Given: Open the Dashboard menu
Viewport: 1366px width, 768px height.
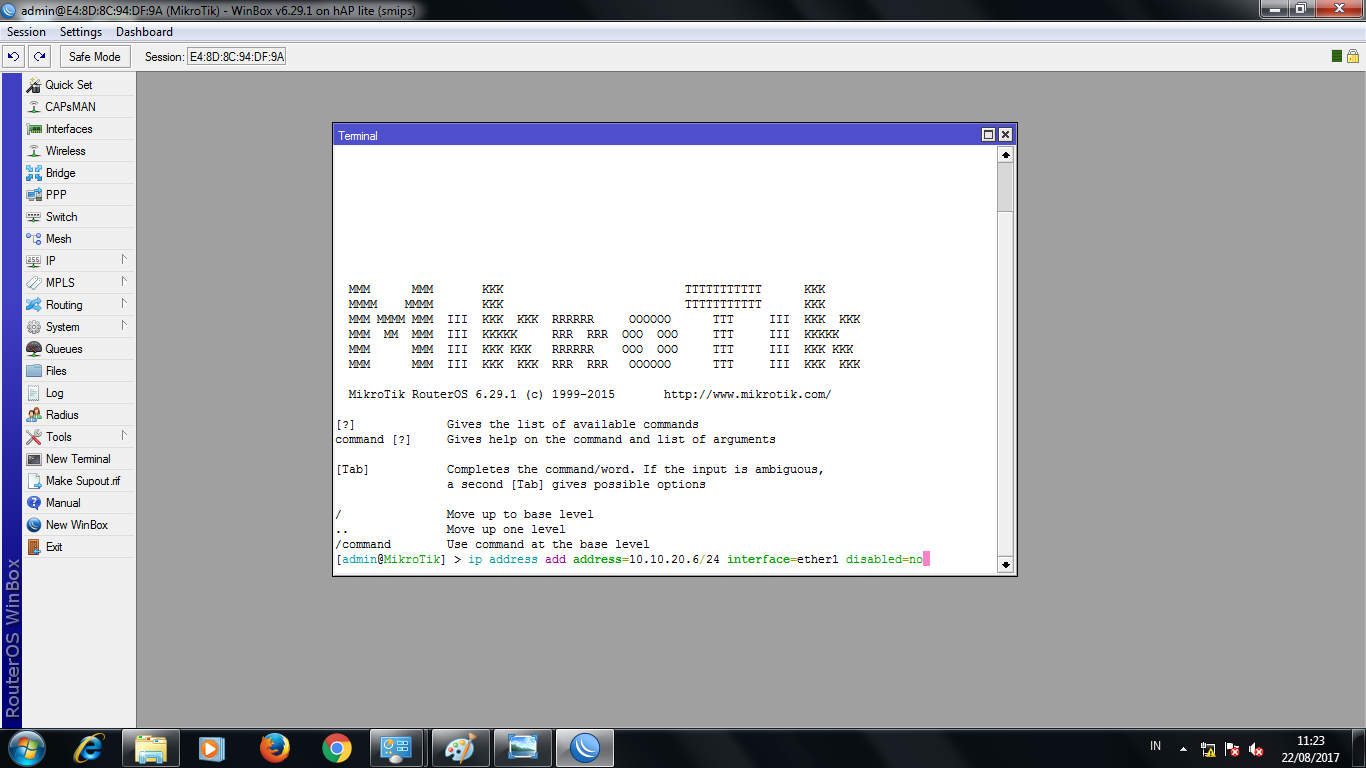Looking at the screenshot, I should point(144,31).
